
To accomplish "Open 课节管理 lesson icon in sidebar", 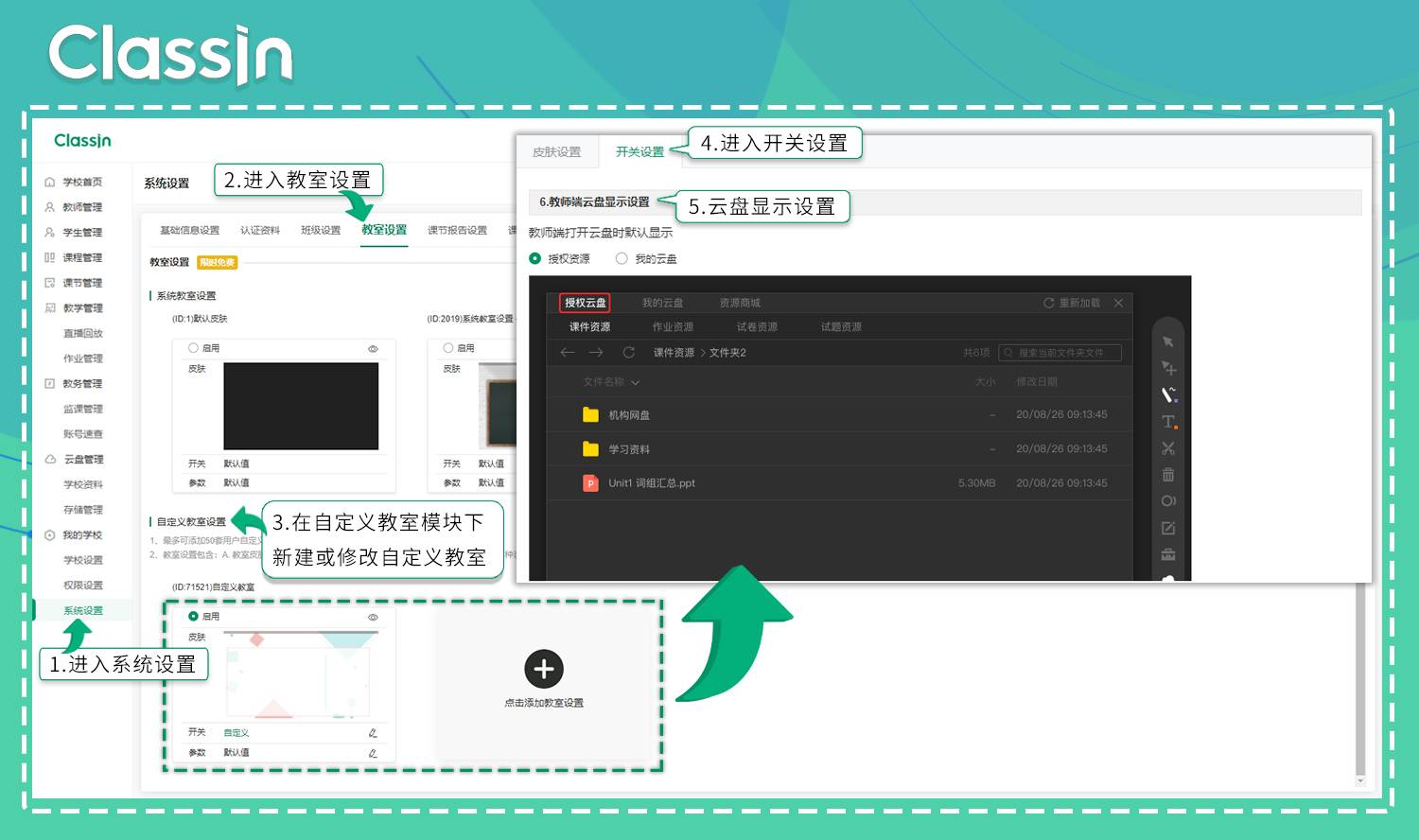I will click(50, 283).
